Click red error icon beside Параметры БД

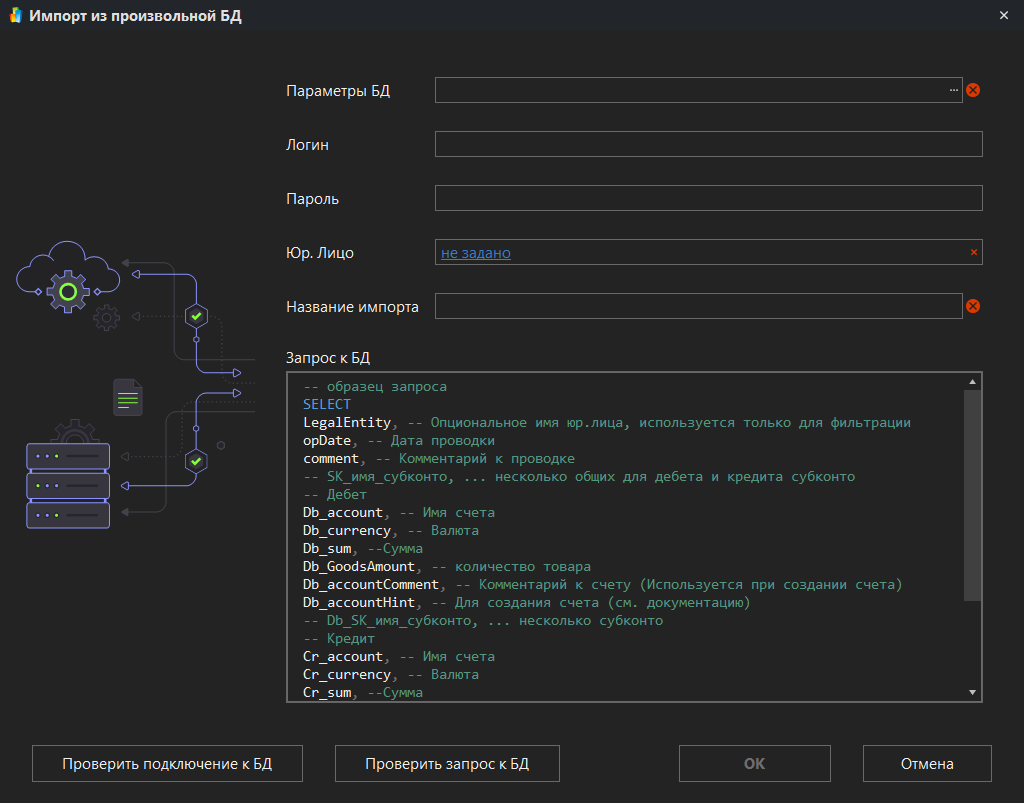point(973,90)
